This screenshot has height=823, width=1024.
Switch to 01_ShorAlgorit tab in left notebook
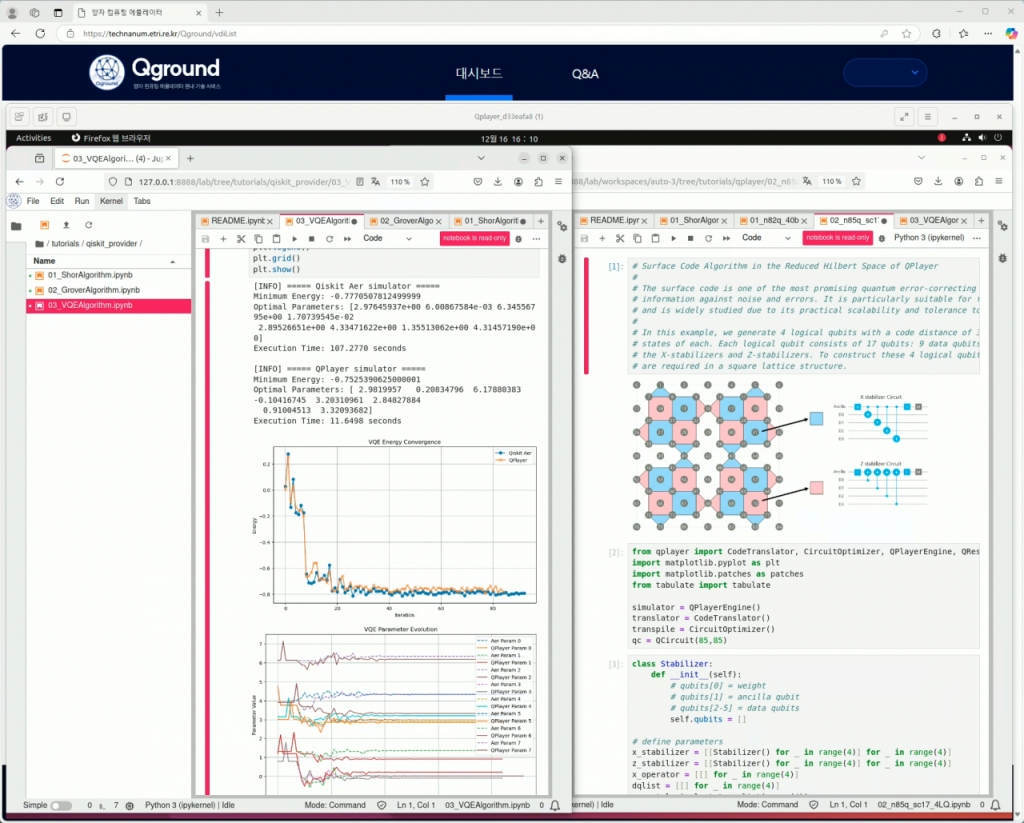point(490,221)
